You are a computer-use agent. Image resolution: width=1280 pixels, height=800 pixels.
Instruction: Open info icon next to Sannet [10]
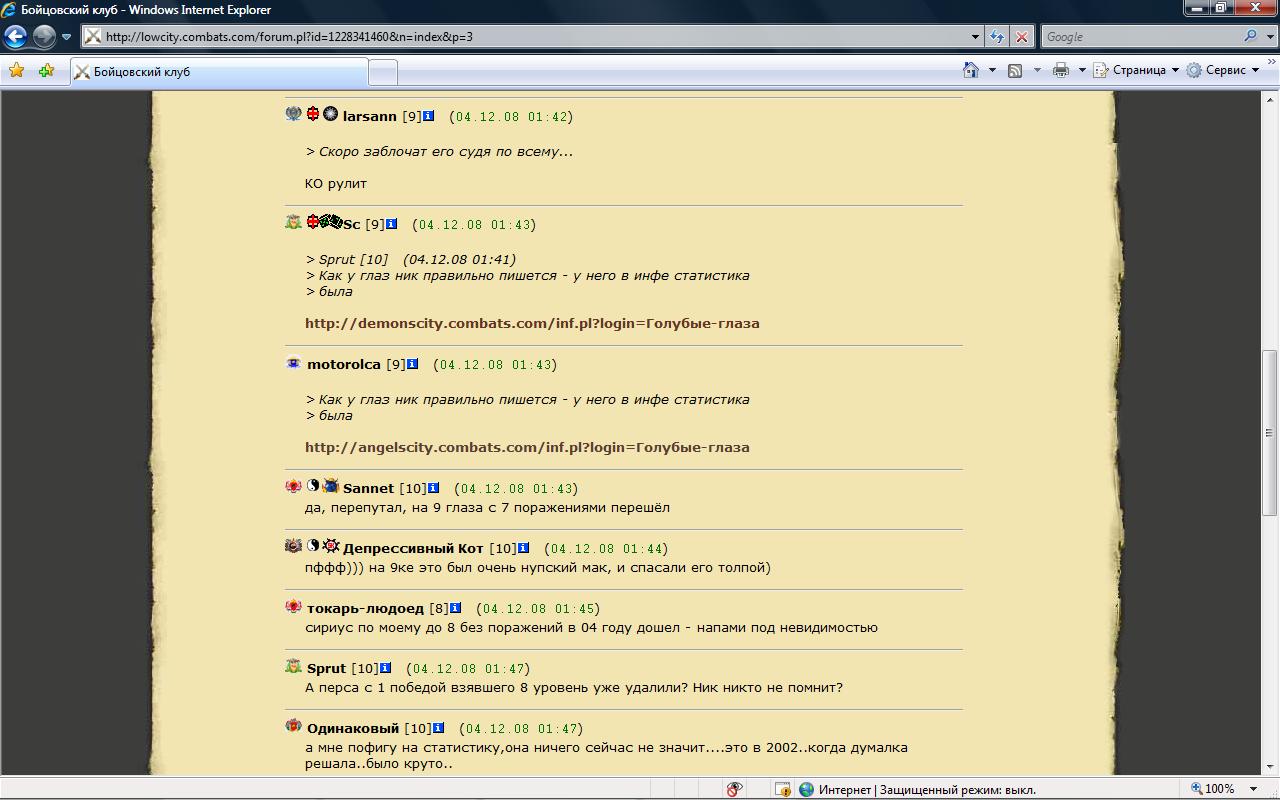[x=433, y=488]
